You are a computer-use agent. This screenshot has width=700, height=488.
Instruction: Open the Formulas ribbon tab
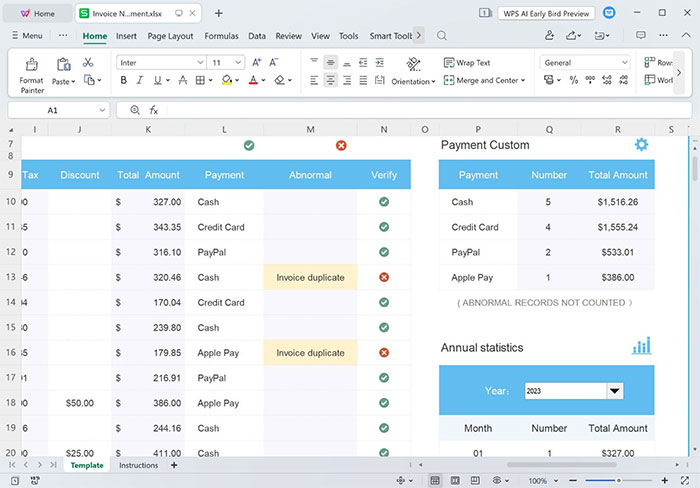221,36
